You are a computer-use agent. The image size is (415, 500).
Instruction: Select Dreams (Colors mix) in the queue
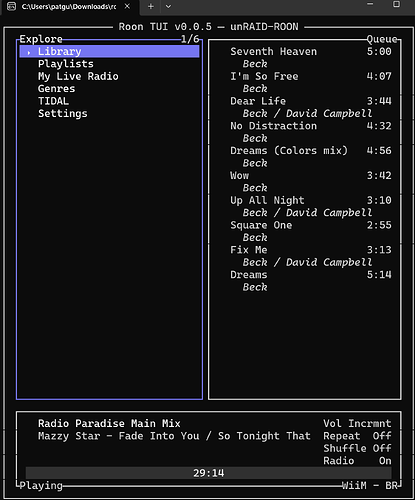(289, 151)
